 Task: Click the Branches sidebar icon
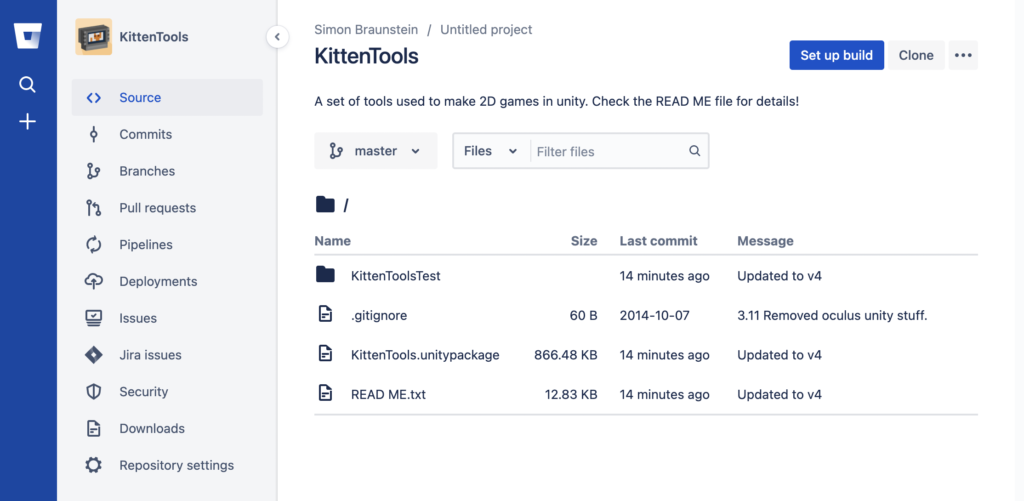click(93, 171)
